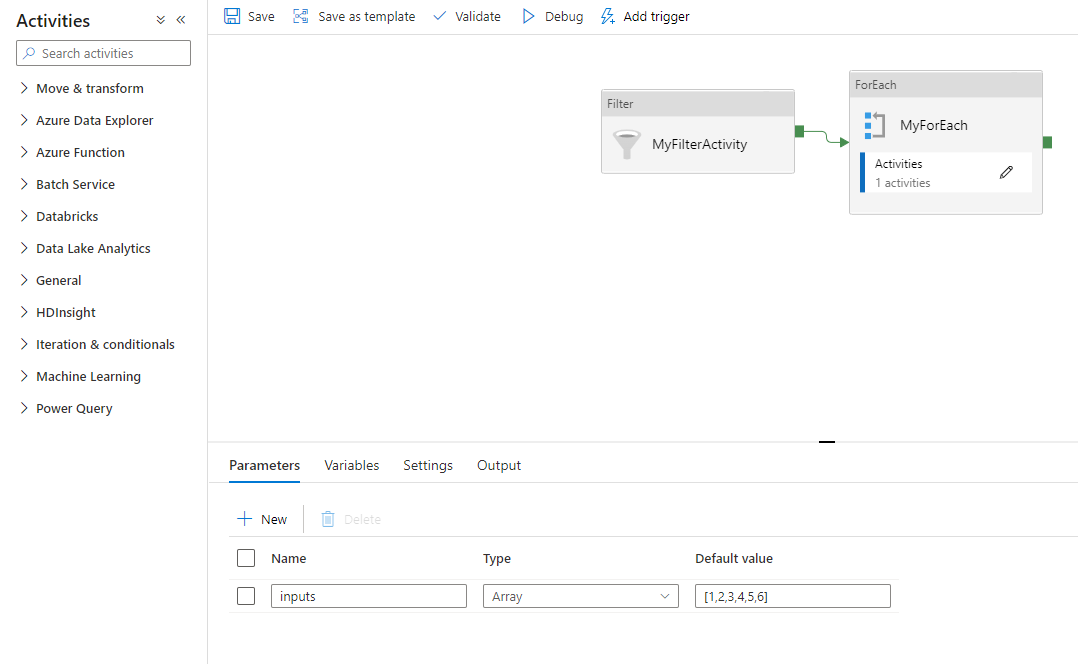Click the Add trigger lightning icon
The image size is (1078, 664).
click(607, 16)
